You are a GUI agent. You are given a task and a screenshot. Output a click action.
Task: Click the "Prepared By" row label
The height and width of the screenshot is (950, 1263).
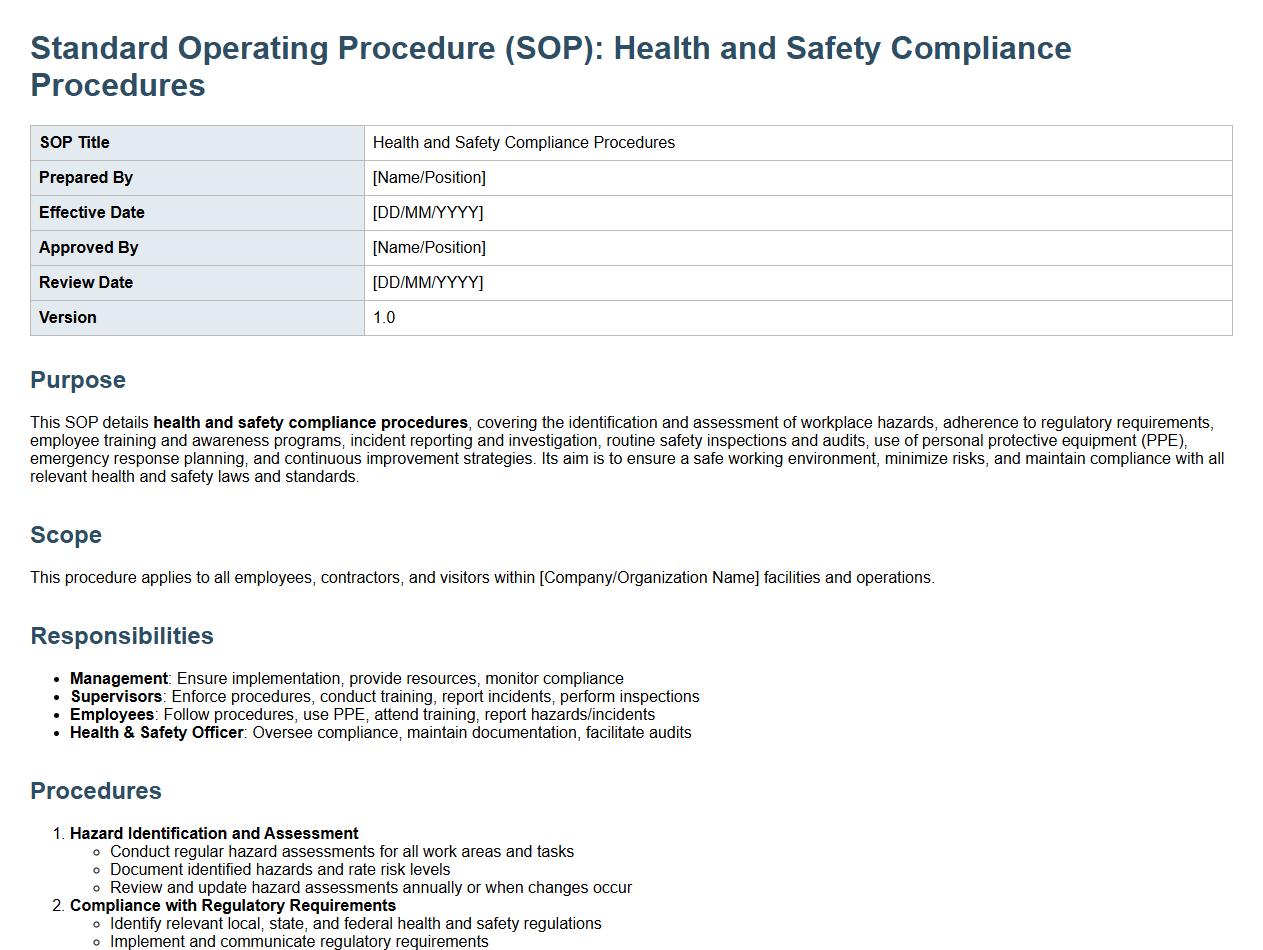(x=86, y=178)
